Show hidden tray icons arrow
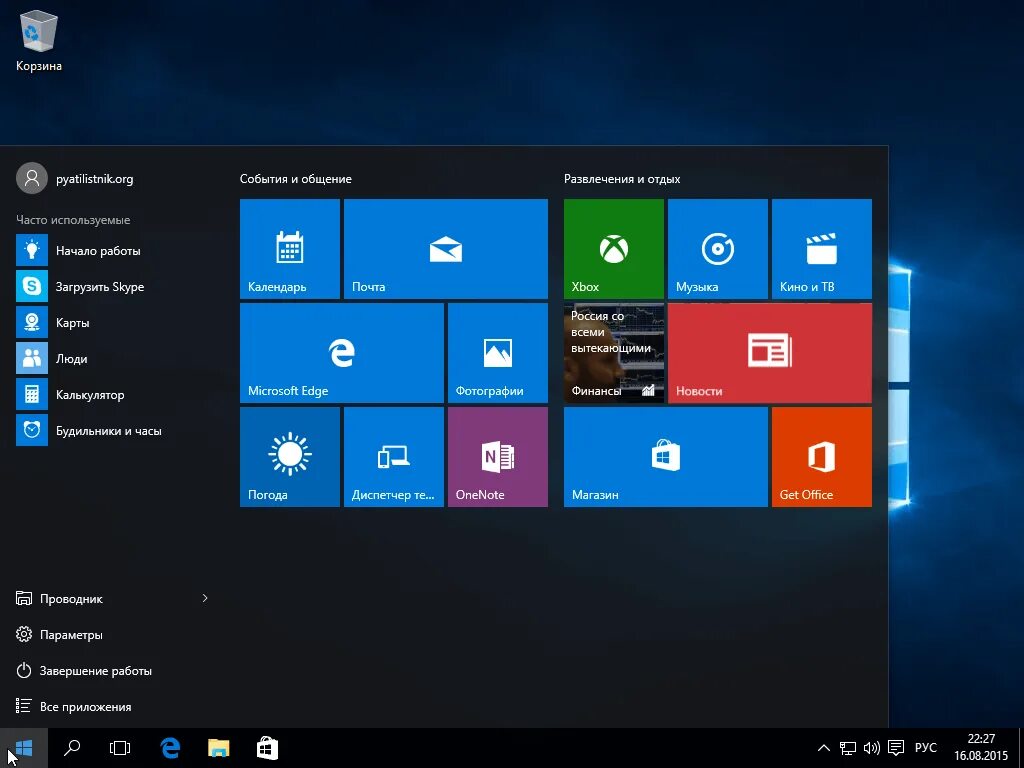The image size is (1024, 768). point(824,748)
